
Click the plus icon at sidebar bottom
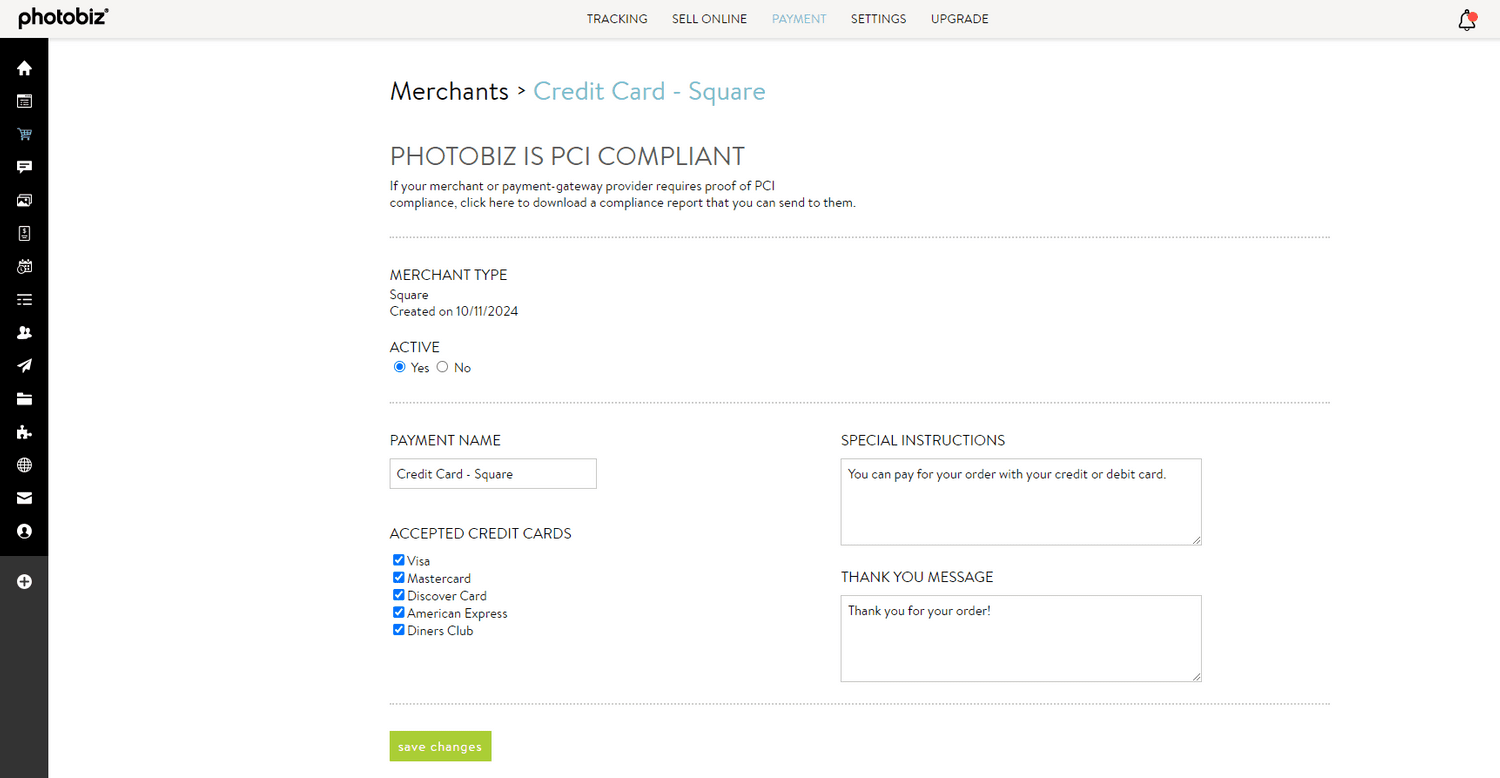pos(24,581)
